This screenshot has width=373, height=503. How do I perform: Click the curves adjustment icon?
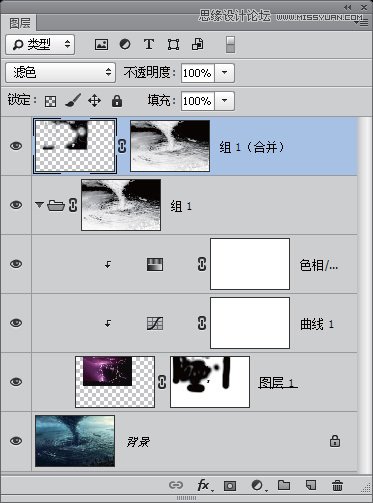(155, 323)
